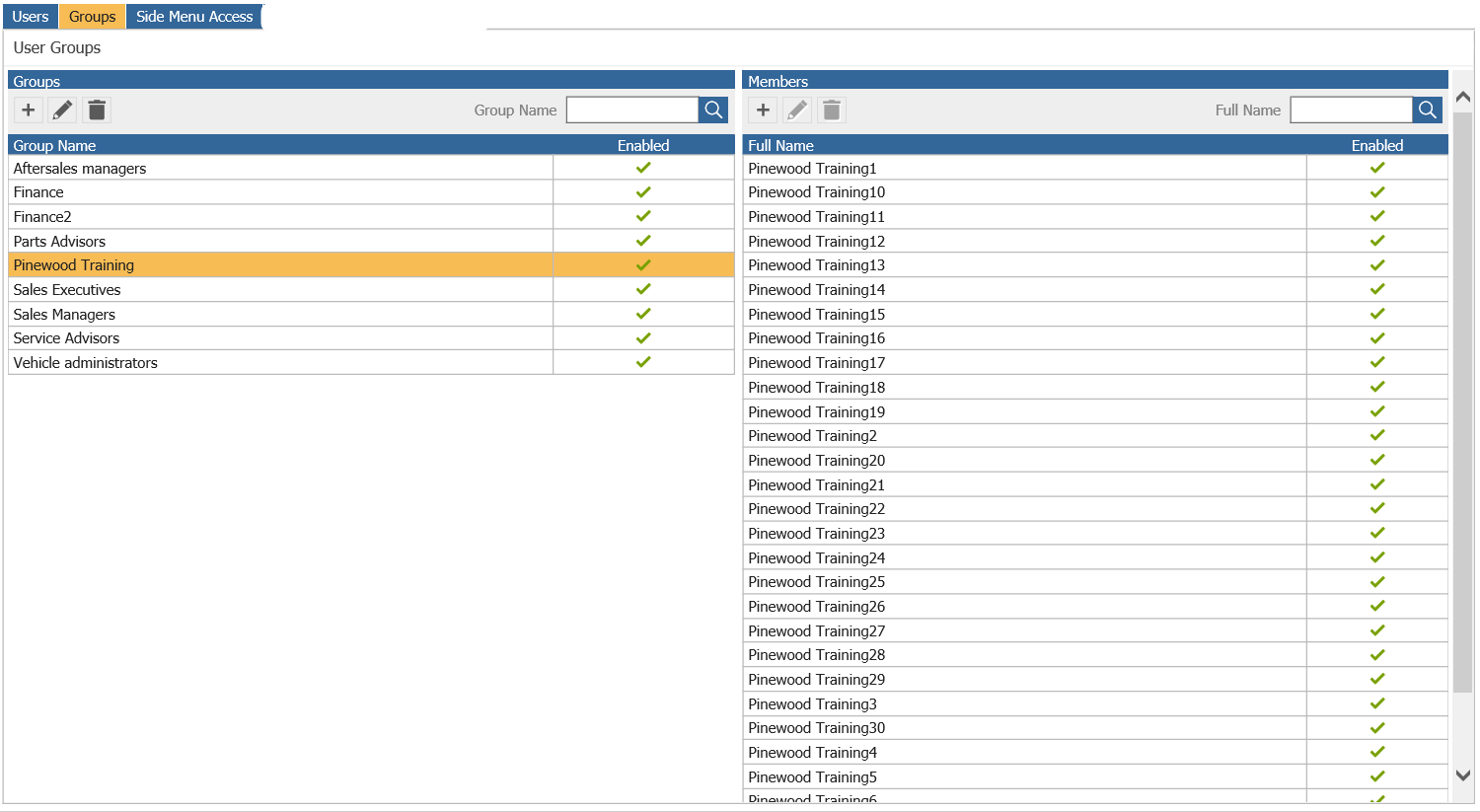Toggle Enabled checkmark for Sales Managers
Viewport: 1480px width, 812px height.
(643, 314)
